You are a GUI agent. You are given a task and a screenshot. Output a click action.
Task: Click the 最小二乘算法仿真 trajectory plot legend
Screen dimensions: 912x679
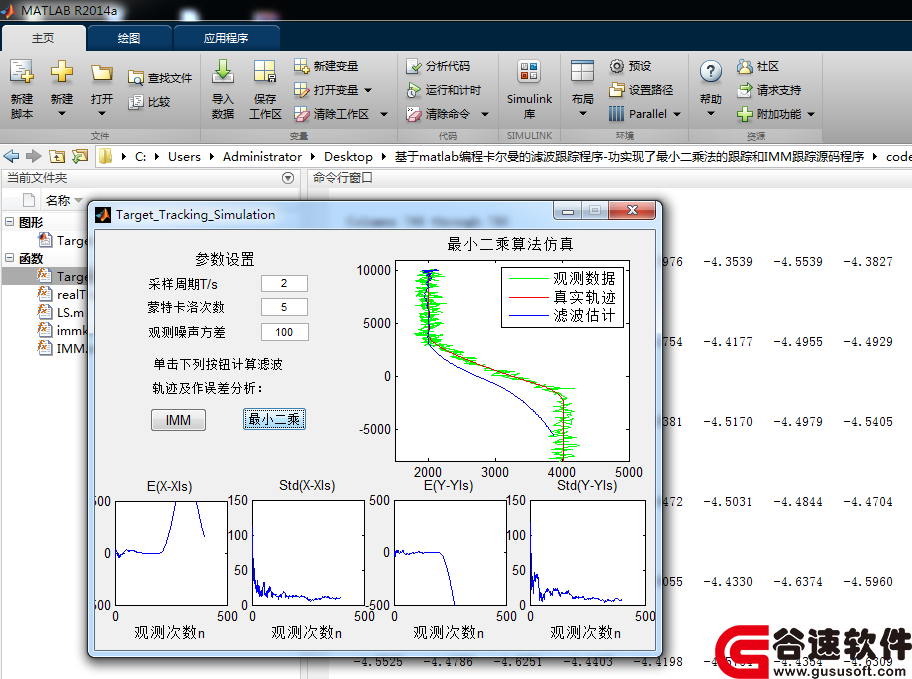point(562,297)
